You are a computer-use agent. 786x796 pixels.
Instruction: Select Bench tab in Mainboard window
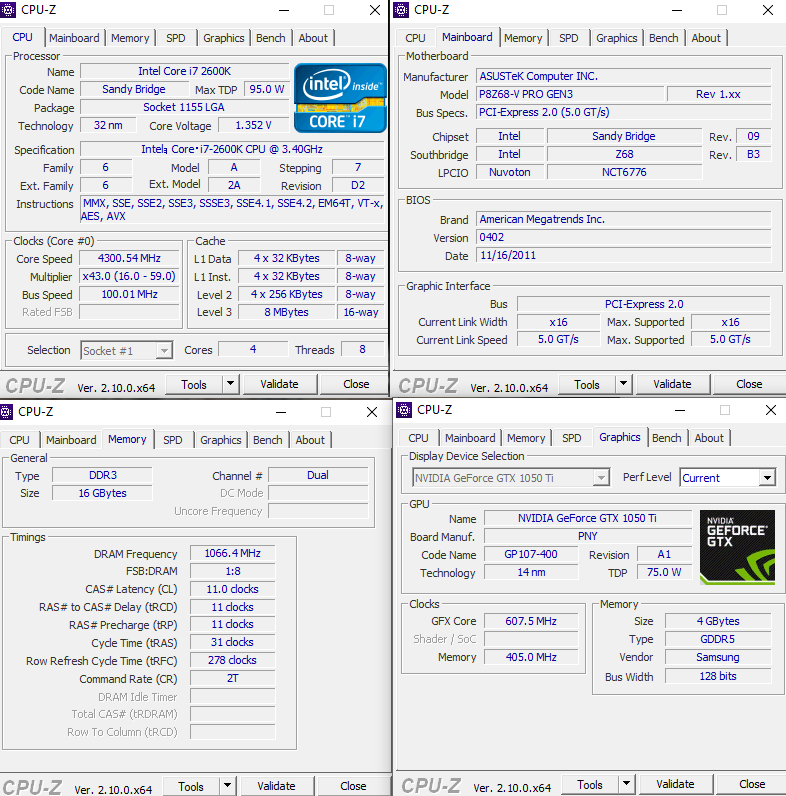[x=664, y=38]
